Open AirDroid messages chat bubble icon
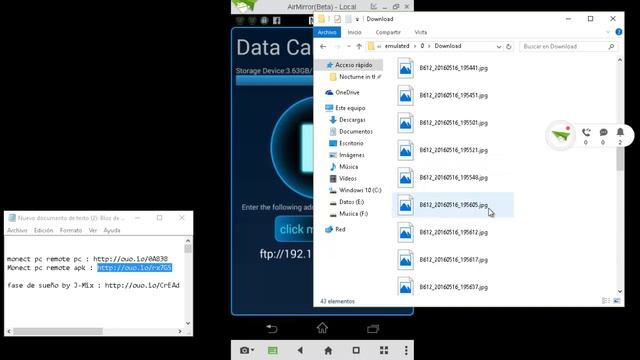Viewport: 640px width, 360px height. pos(603,132)
